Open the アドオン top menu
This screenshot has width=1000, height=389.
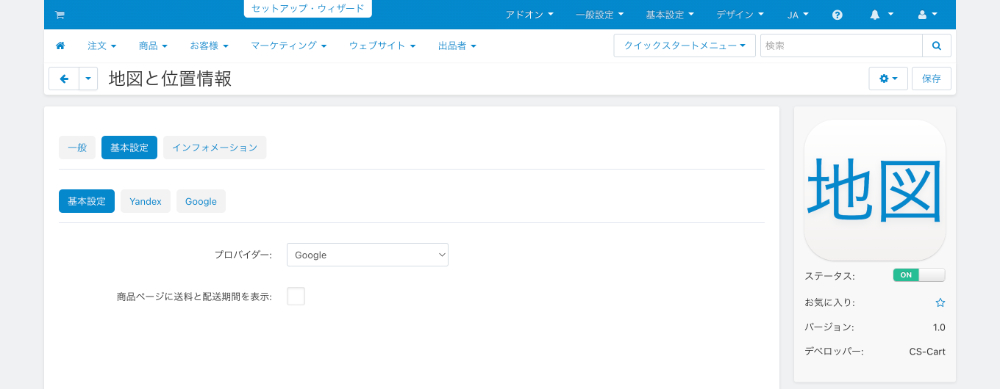coord(529,15)
